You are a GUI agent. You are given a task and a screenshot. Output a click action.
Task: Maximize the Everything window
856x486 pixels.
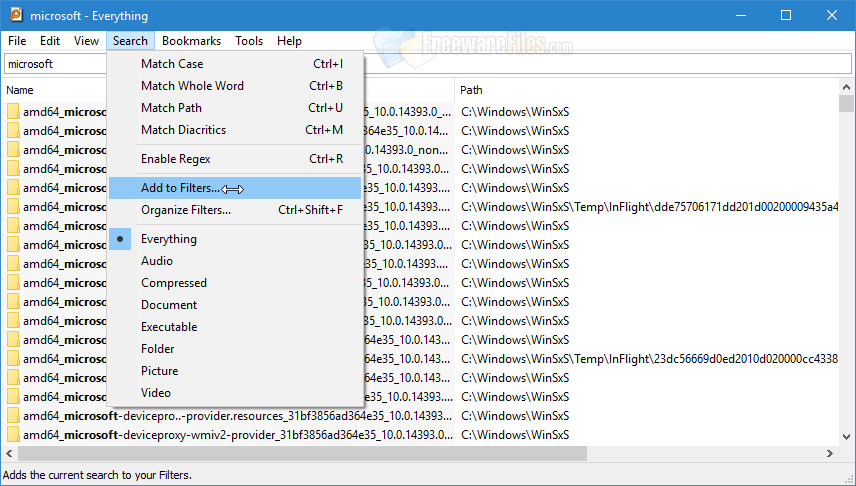click(786, 15)
